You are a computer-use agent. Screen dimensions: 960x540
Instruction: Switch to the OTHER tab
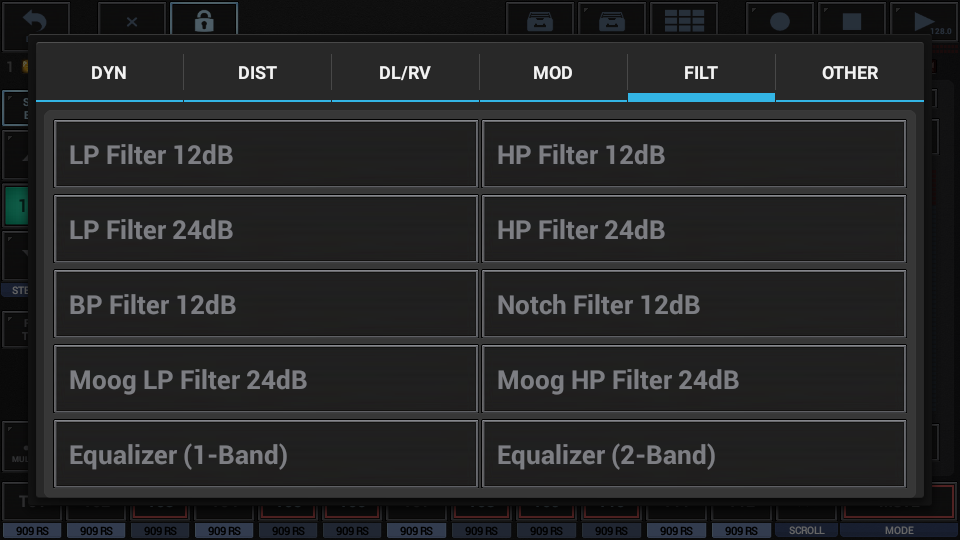(850, 73)
